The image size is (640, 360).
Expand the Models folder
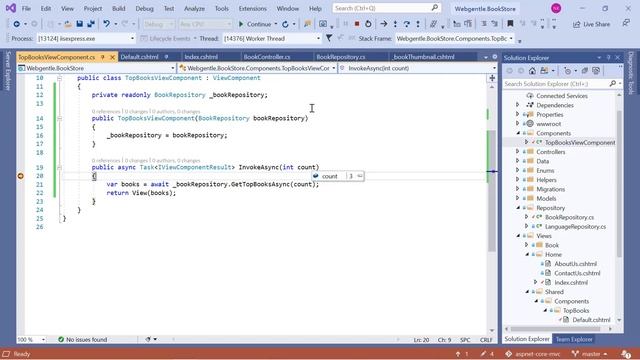pos(518,198)
